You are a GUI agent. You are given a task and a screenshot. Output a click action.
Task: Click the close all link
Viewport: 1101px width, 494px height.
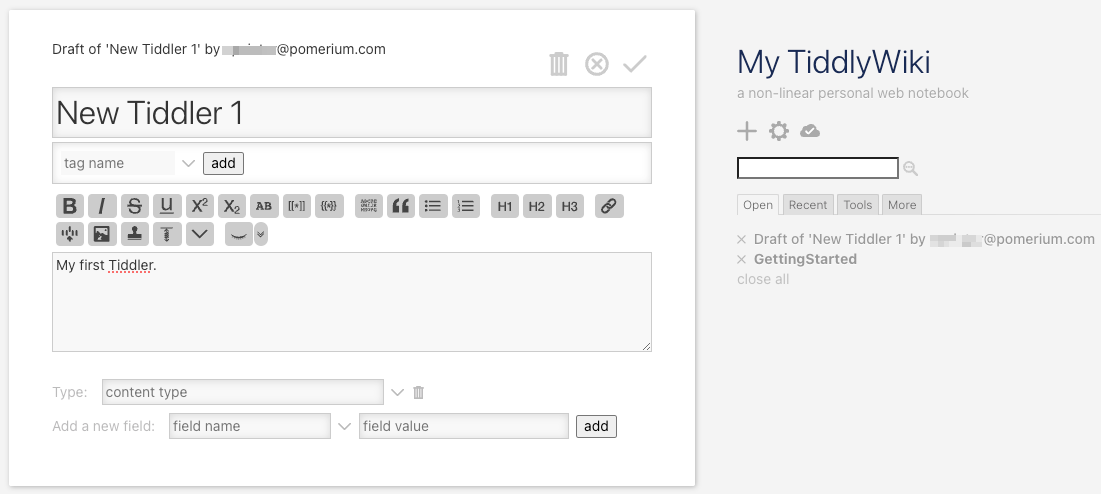(763, 279)
